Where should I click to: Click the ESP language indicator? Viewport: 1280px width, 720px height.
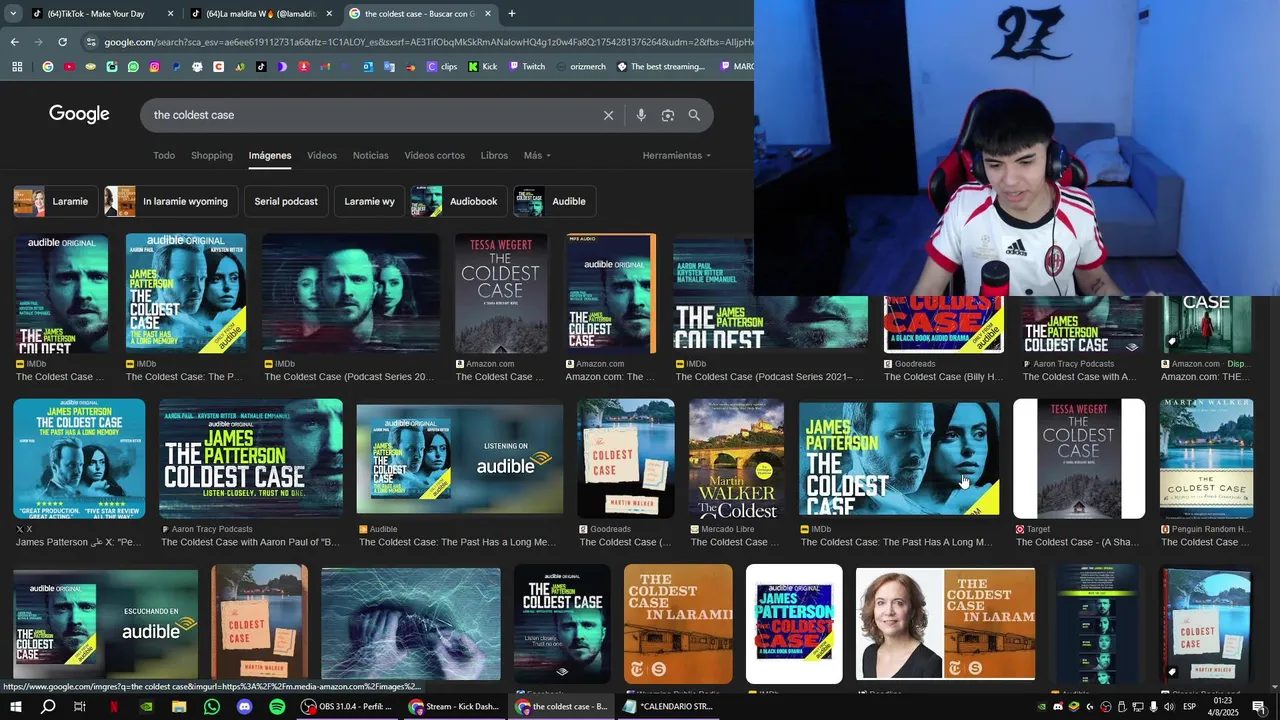point(1190,707)
